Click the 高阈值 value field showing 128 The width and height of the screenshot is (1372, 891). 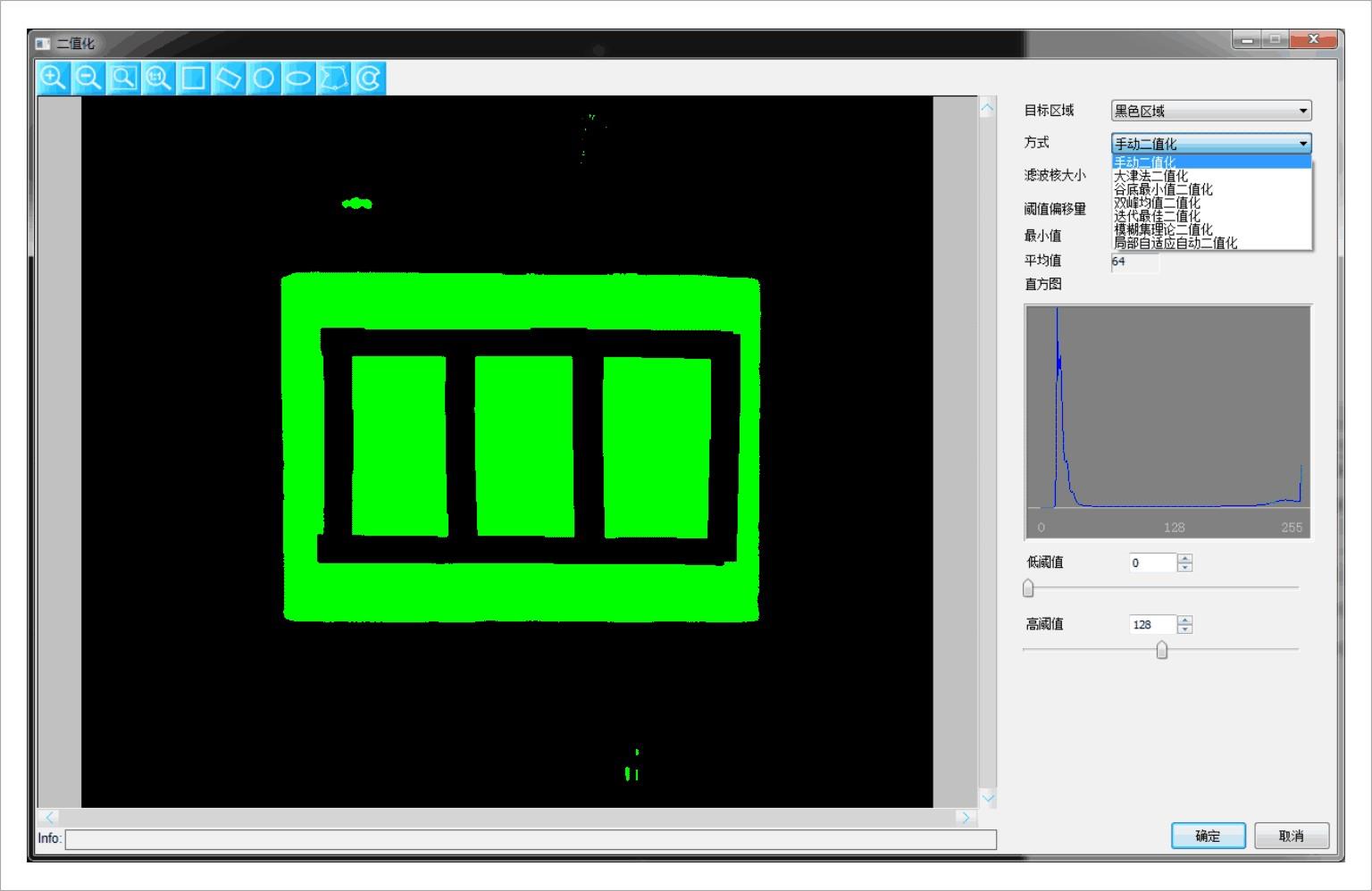pyautogui.click(x=1152, y=625)
